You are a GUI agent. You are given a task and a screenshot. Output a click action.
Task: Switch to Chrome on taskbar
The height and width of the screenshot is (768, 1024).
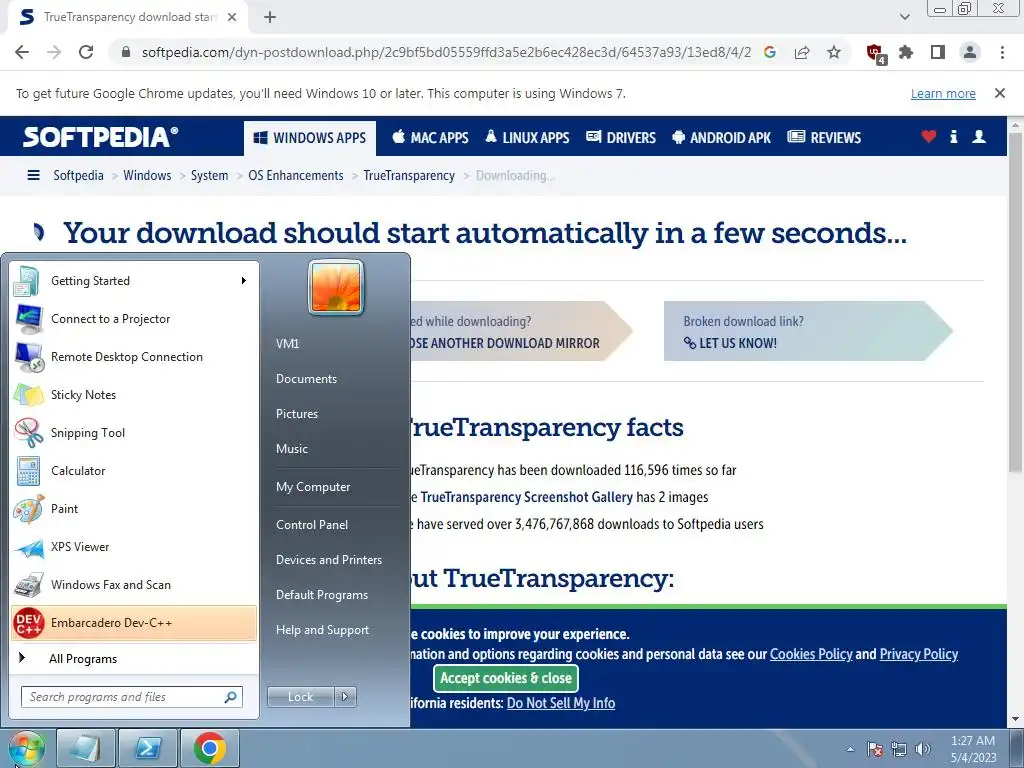(x=210, y=748)
